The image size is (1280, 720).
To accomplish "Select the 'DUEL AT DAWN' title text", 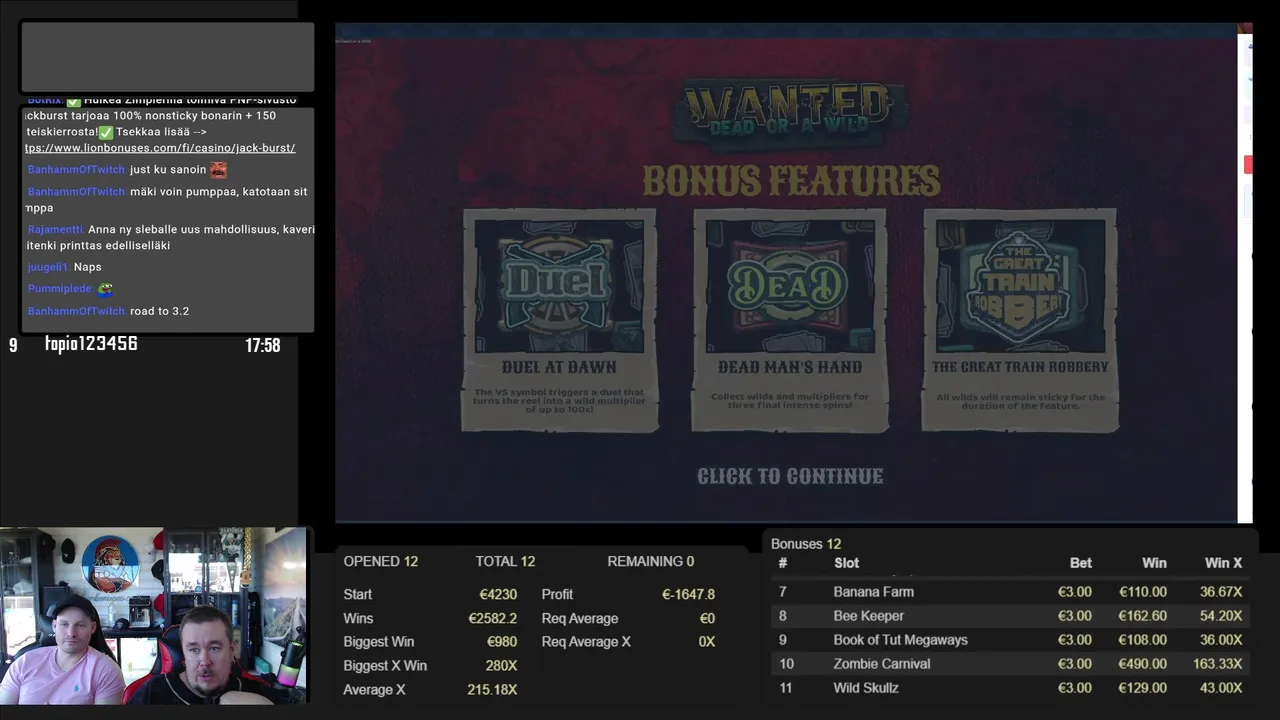I will [559, 367].
